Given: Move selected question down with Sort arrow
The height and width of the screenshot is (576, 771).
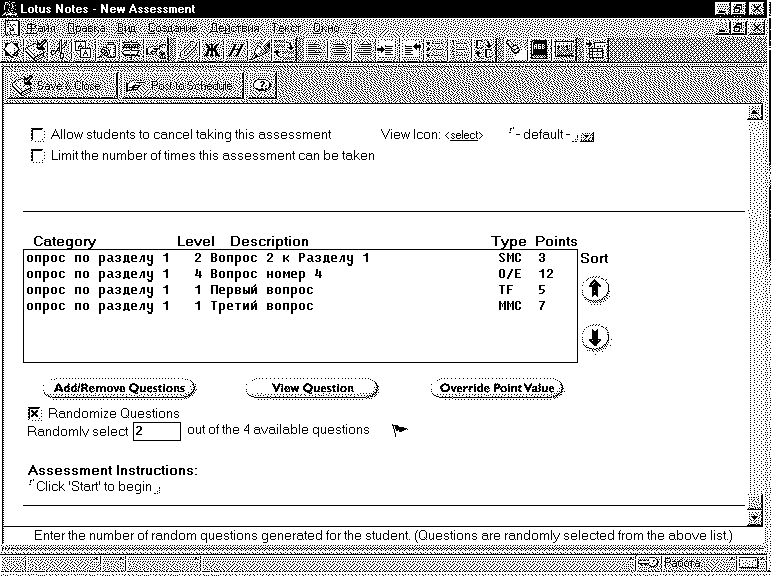Looking at the screenshot, I should 595,337.
